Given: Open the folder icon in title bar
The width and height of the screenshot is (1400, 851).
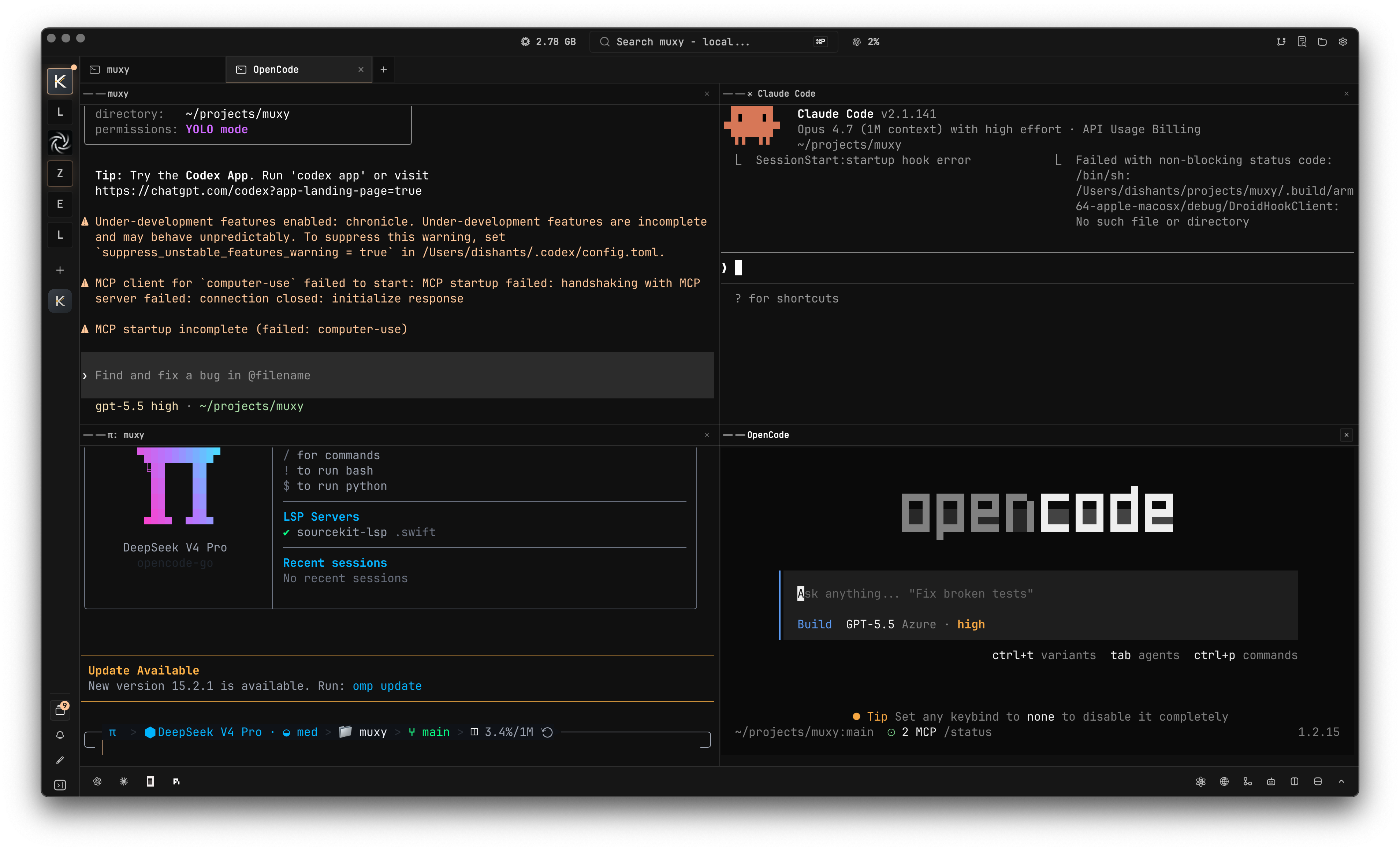Looking at the screenshot, I should point(1322,41).
